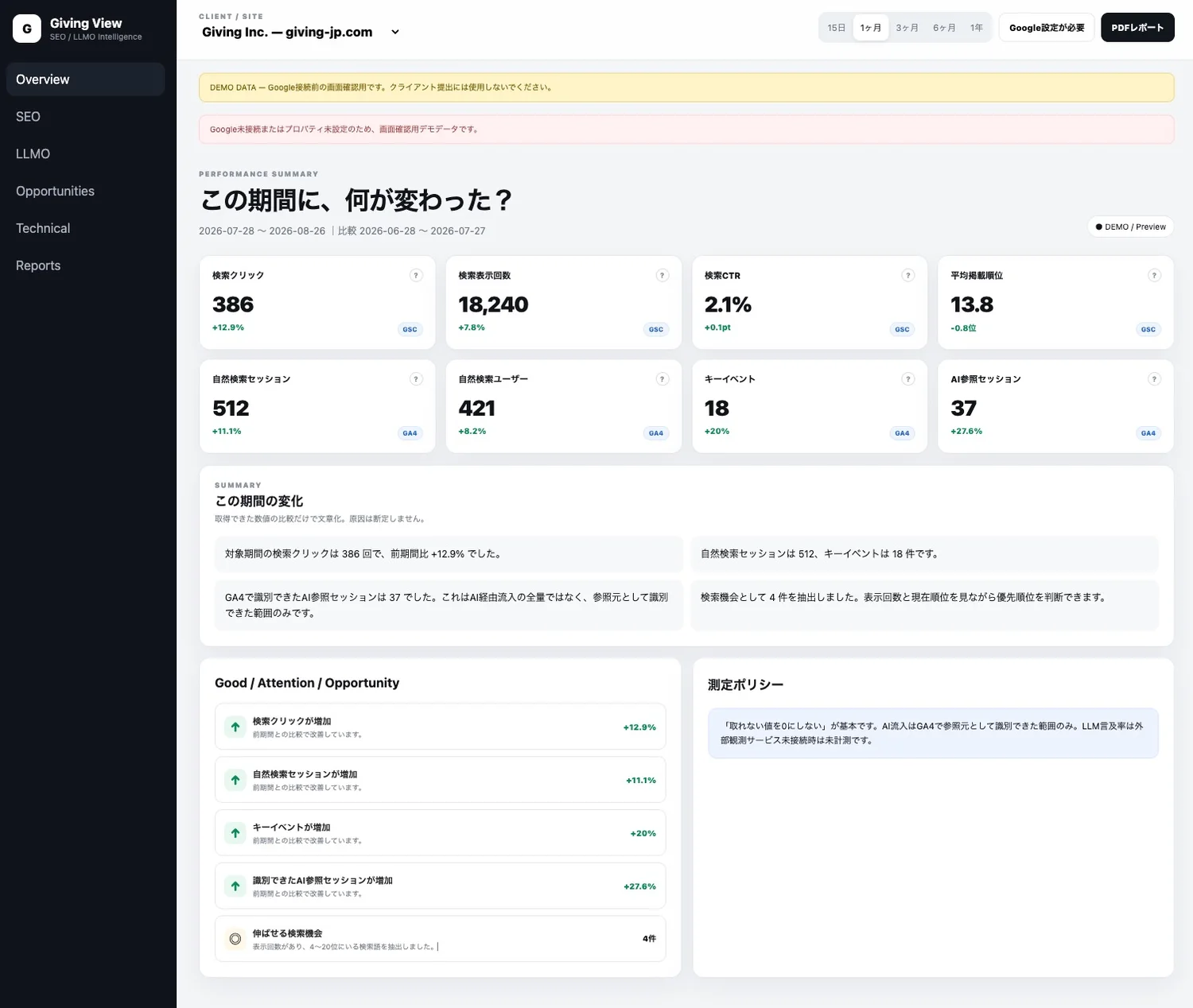Open Technical in the sidebar

85,228
